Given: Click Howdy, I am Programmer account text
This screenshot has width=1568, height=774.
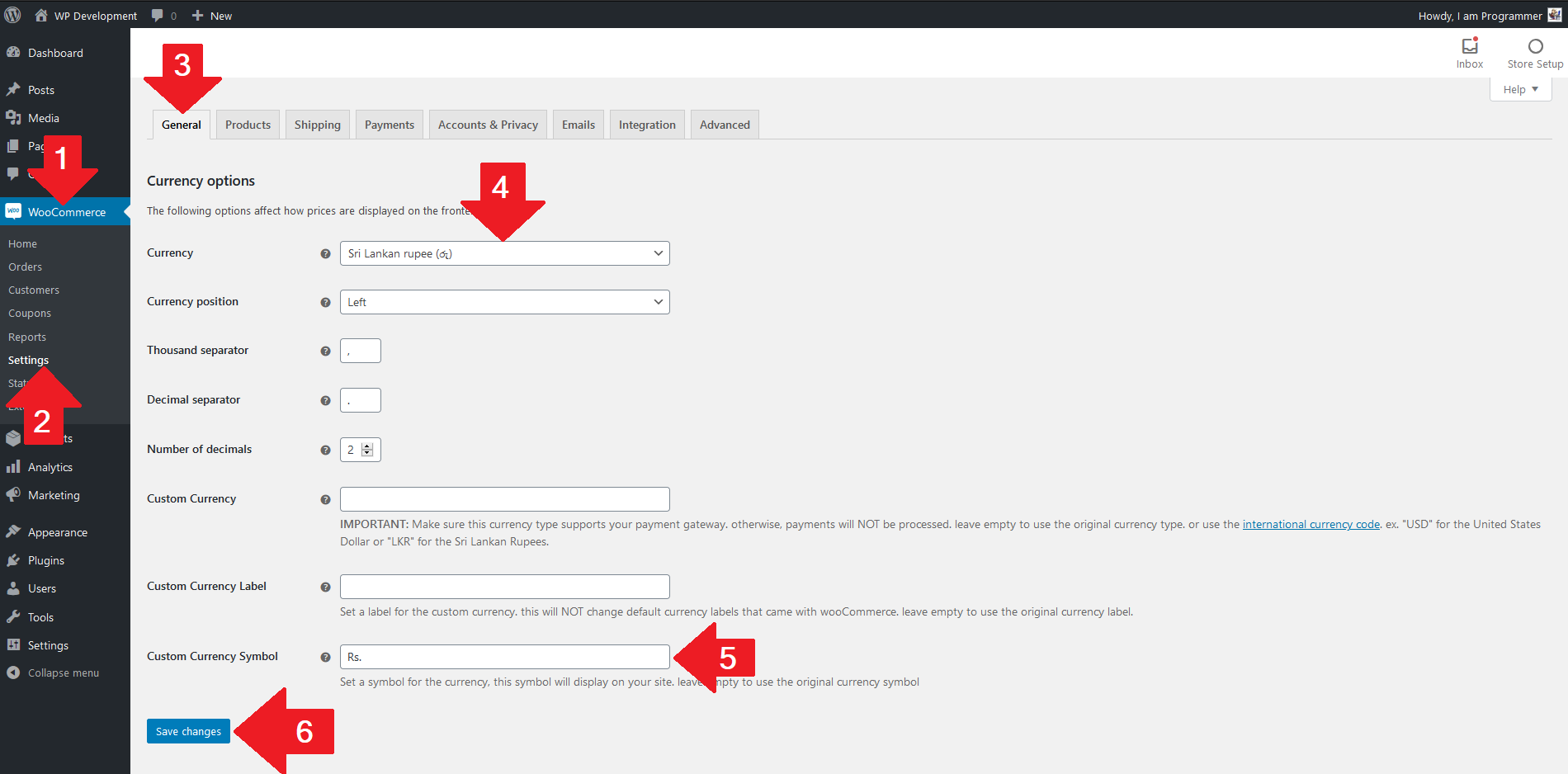Looking at the screenshot, I should [x=1480, y=16].
